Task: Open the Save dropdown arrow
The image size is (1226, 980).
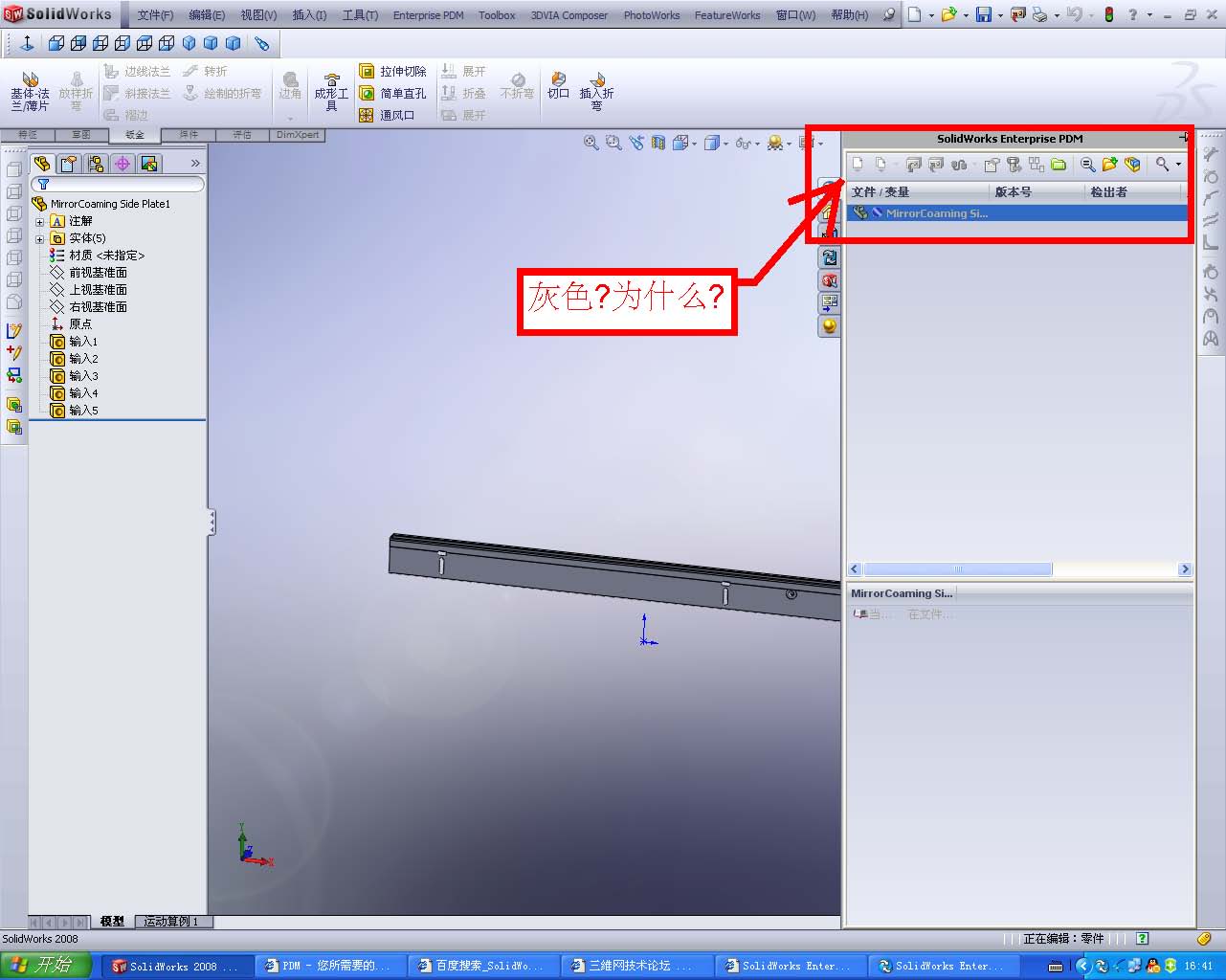Action: tap(999, 15)
